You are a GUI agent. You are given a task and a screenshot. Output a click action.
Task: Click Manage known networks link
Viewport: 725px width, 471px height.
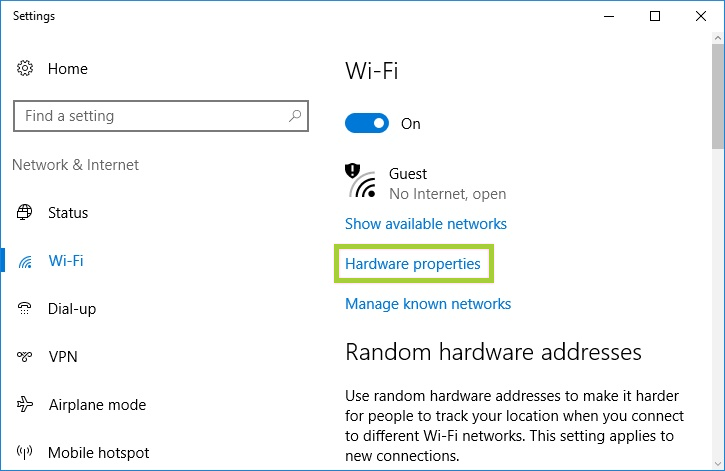point(428,304)
